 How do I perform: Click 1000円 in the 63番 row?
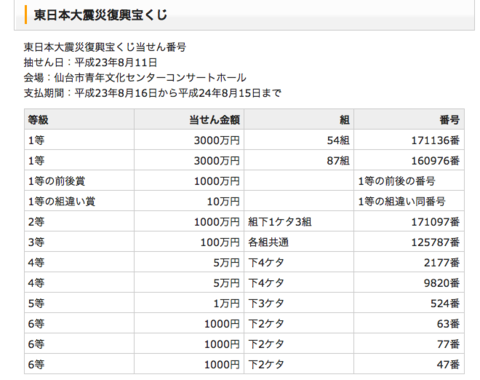coord(222,324)
